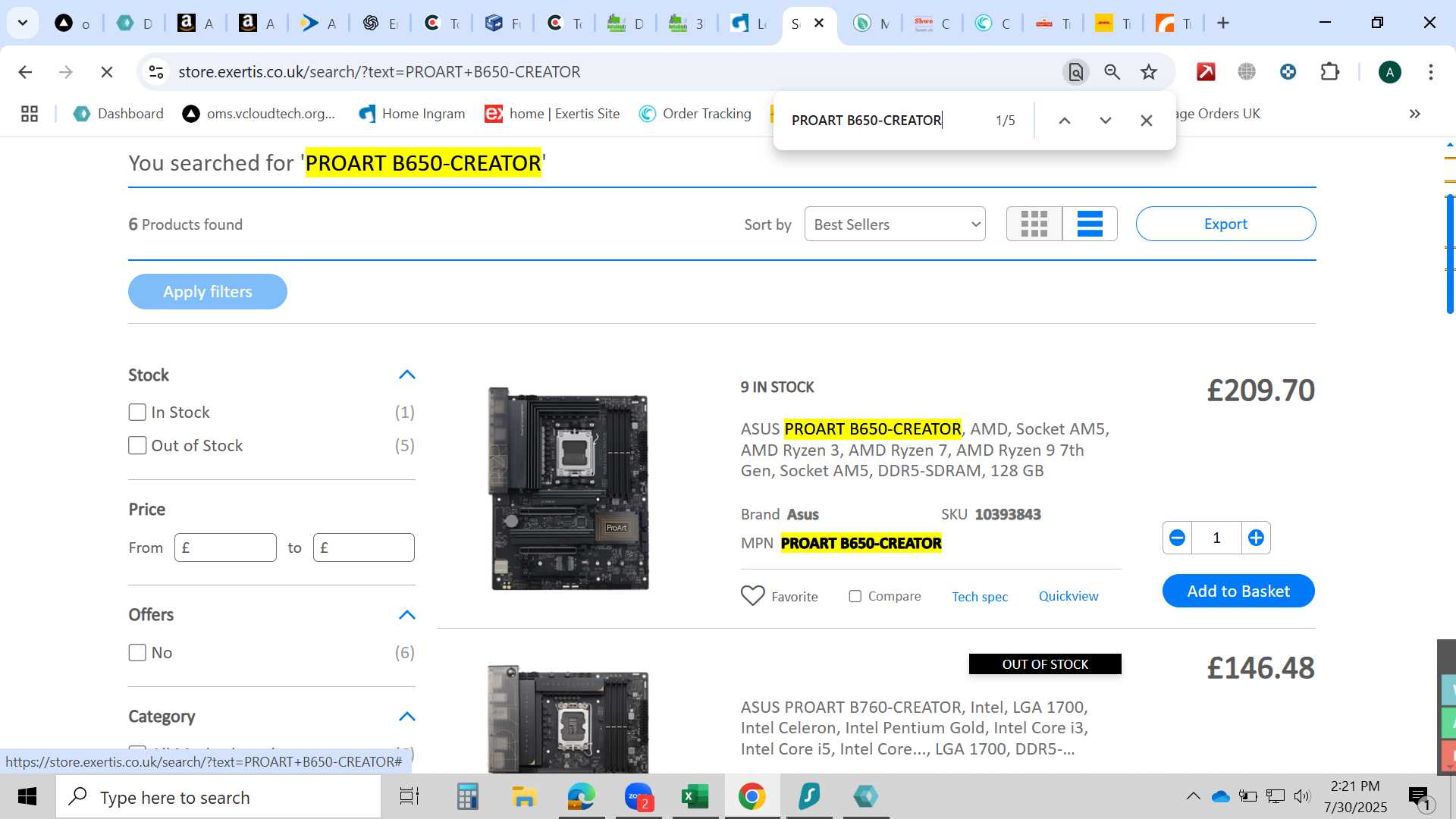Click Apply filters button
The width and height of the screenshot is (1456, 819).
tap(208, 292)
